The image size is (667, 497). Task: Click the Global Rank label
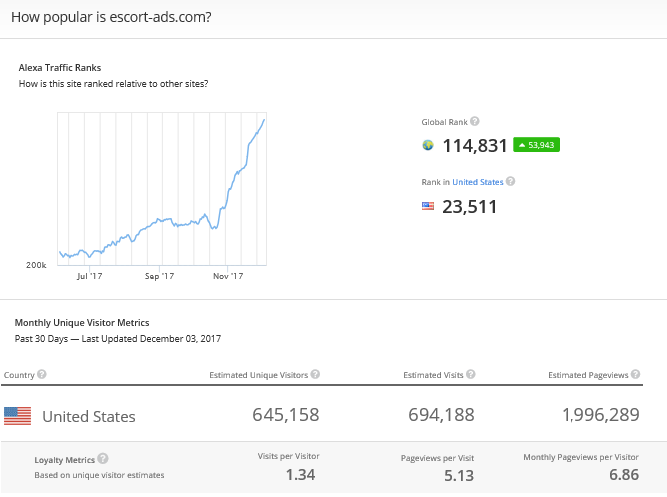(445, 122)
